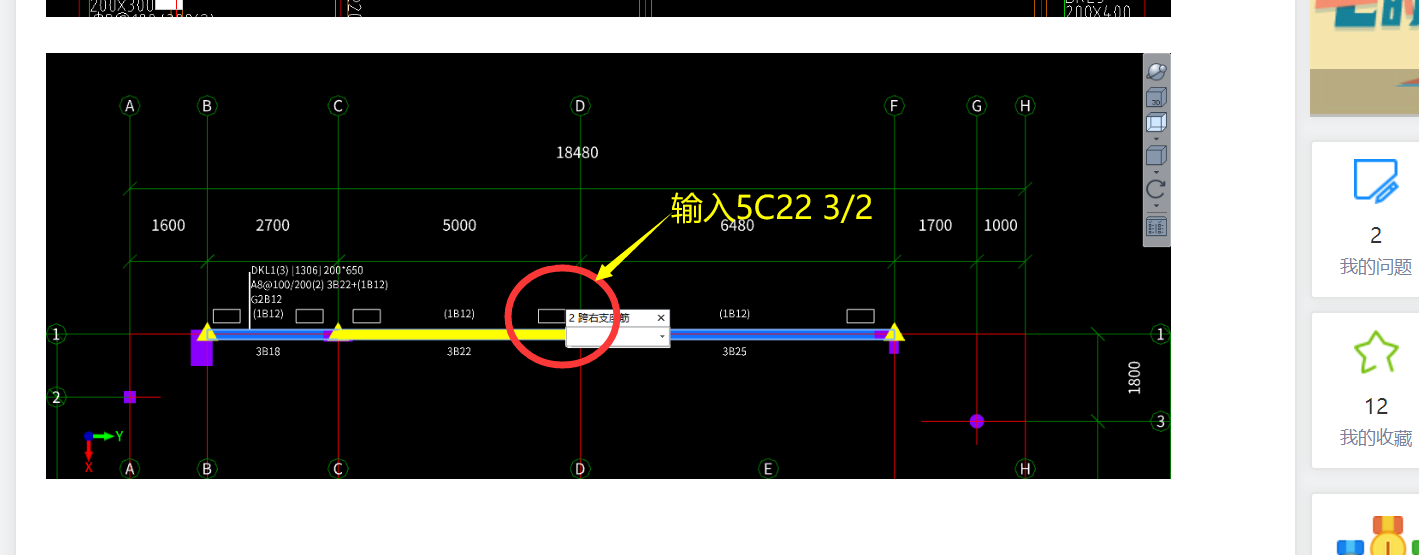Click the yellow triangle support at axis F

click(x=894, y=332)
